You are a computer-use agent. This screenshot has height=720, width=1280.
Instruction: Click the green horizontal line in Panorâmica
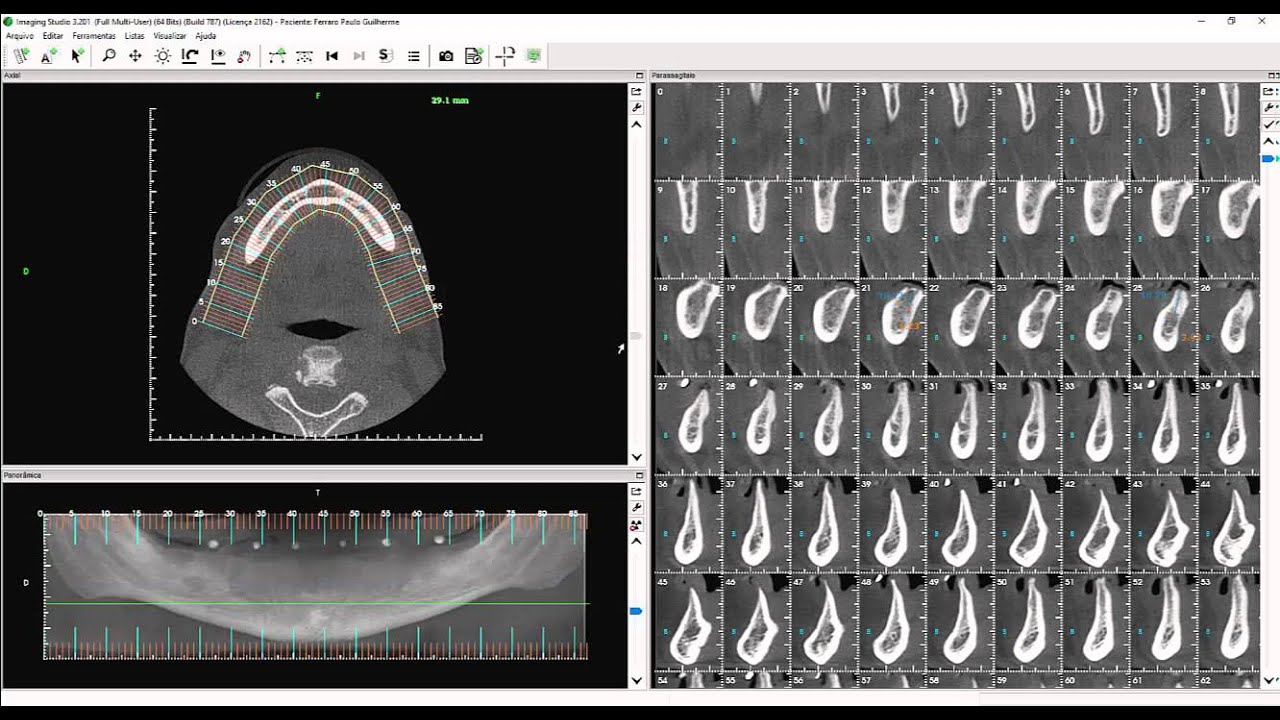click(x=318, y=603)
